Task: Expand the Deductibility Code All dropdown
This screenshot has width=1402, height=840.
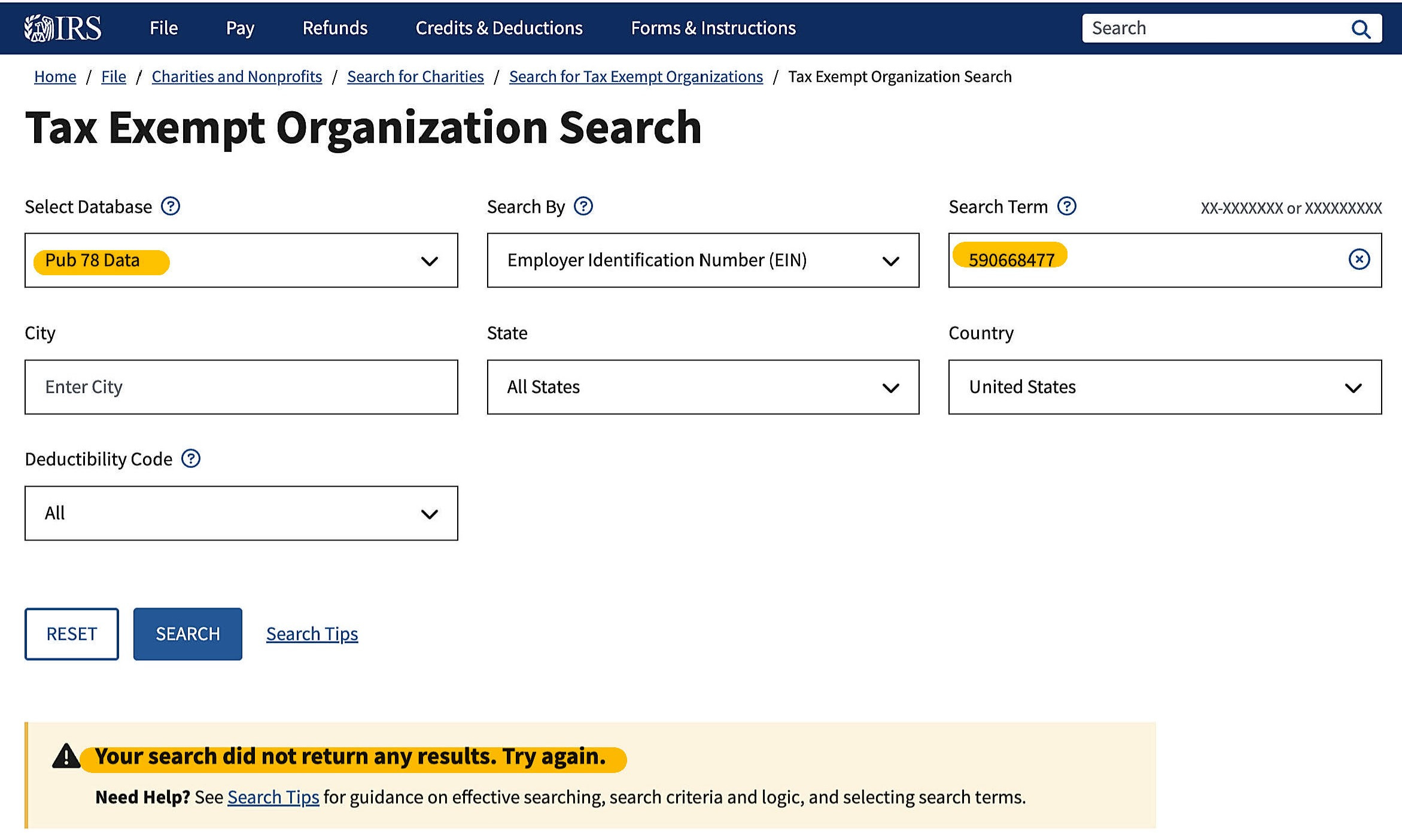Action: click(241, 513)
